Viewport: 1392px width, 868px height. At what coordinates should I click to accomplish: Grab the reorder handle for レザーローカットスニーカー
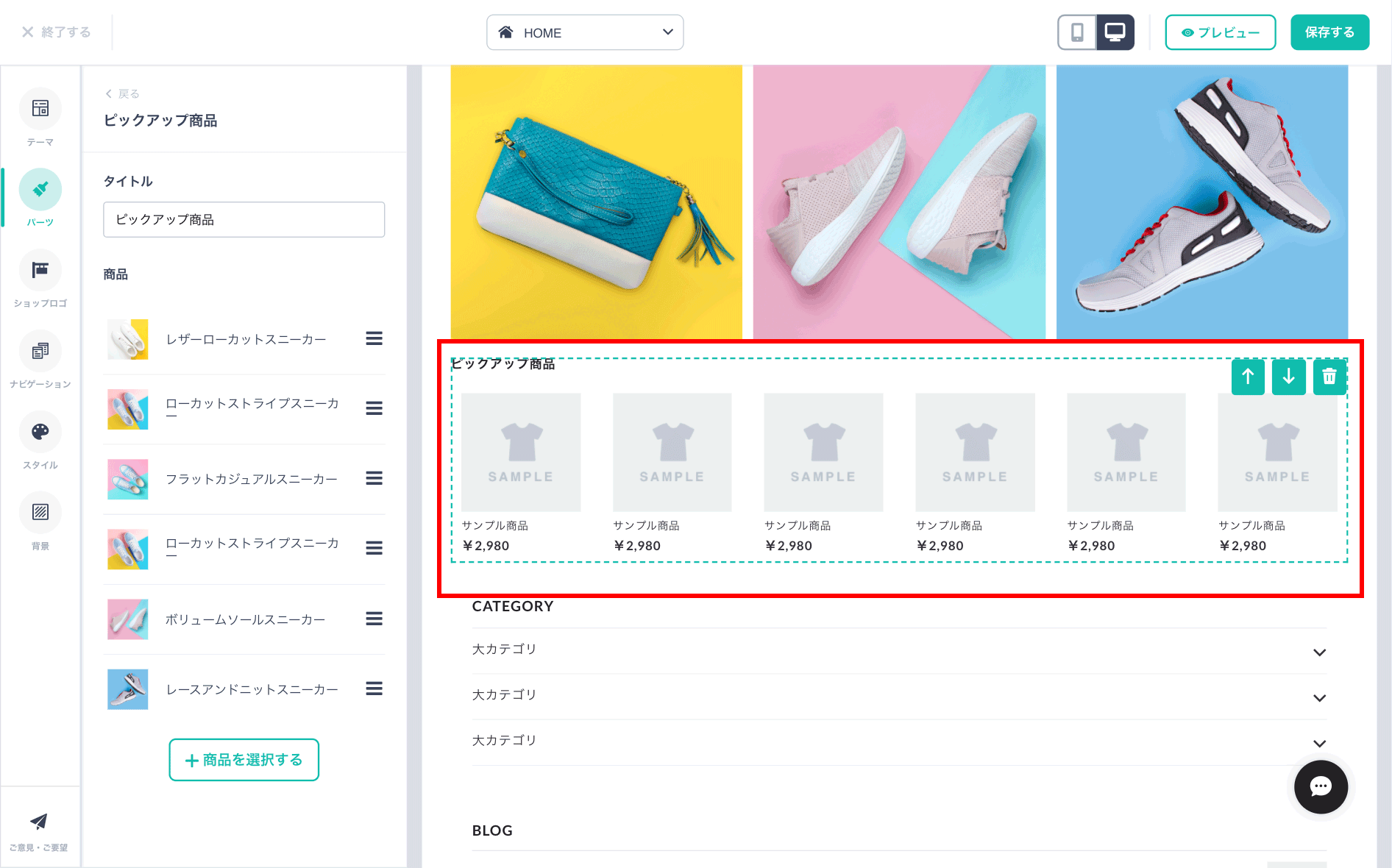374,338
